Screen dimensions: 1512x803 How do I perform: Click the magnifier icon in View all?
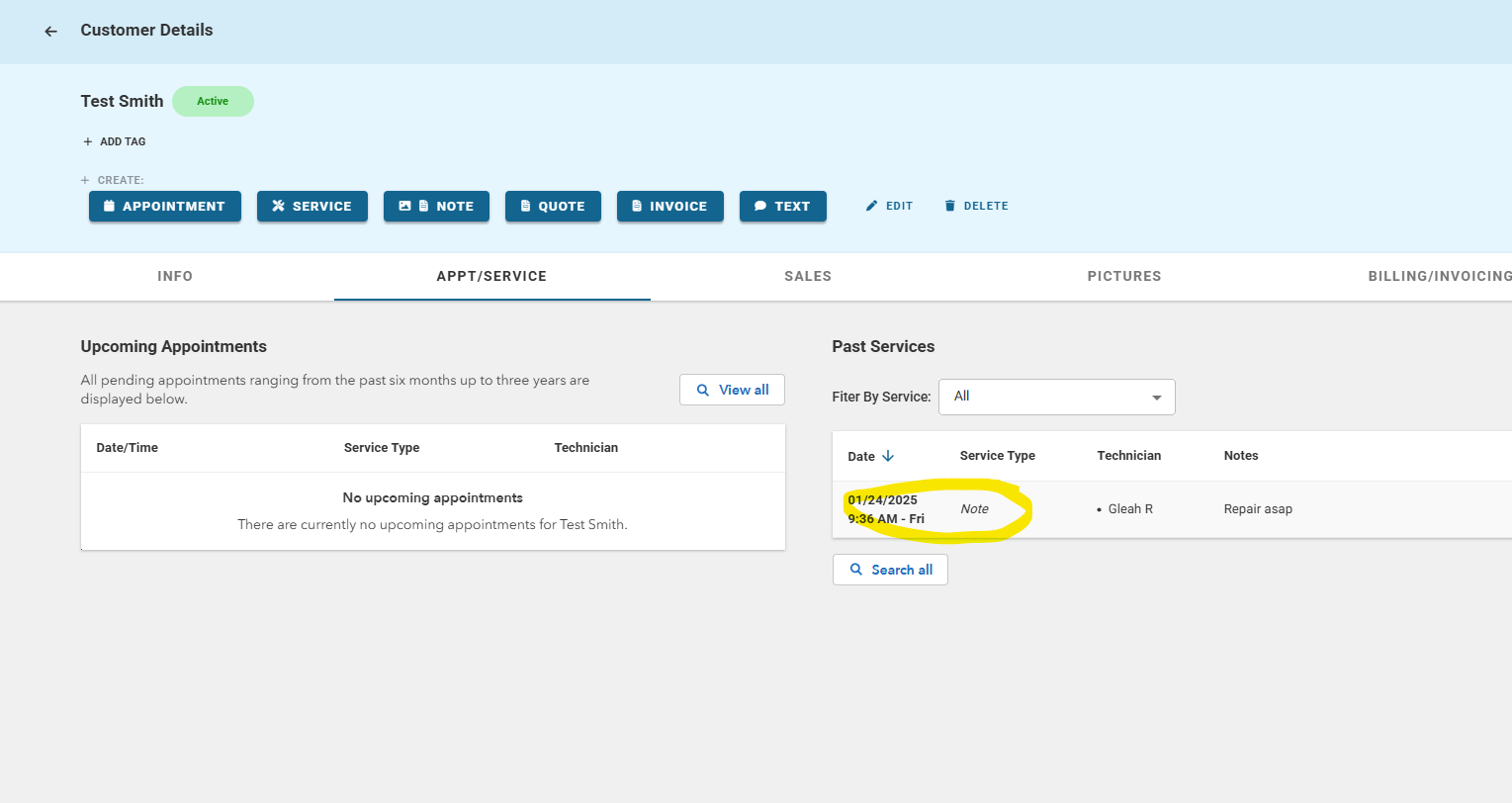coord(703,390)
